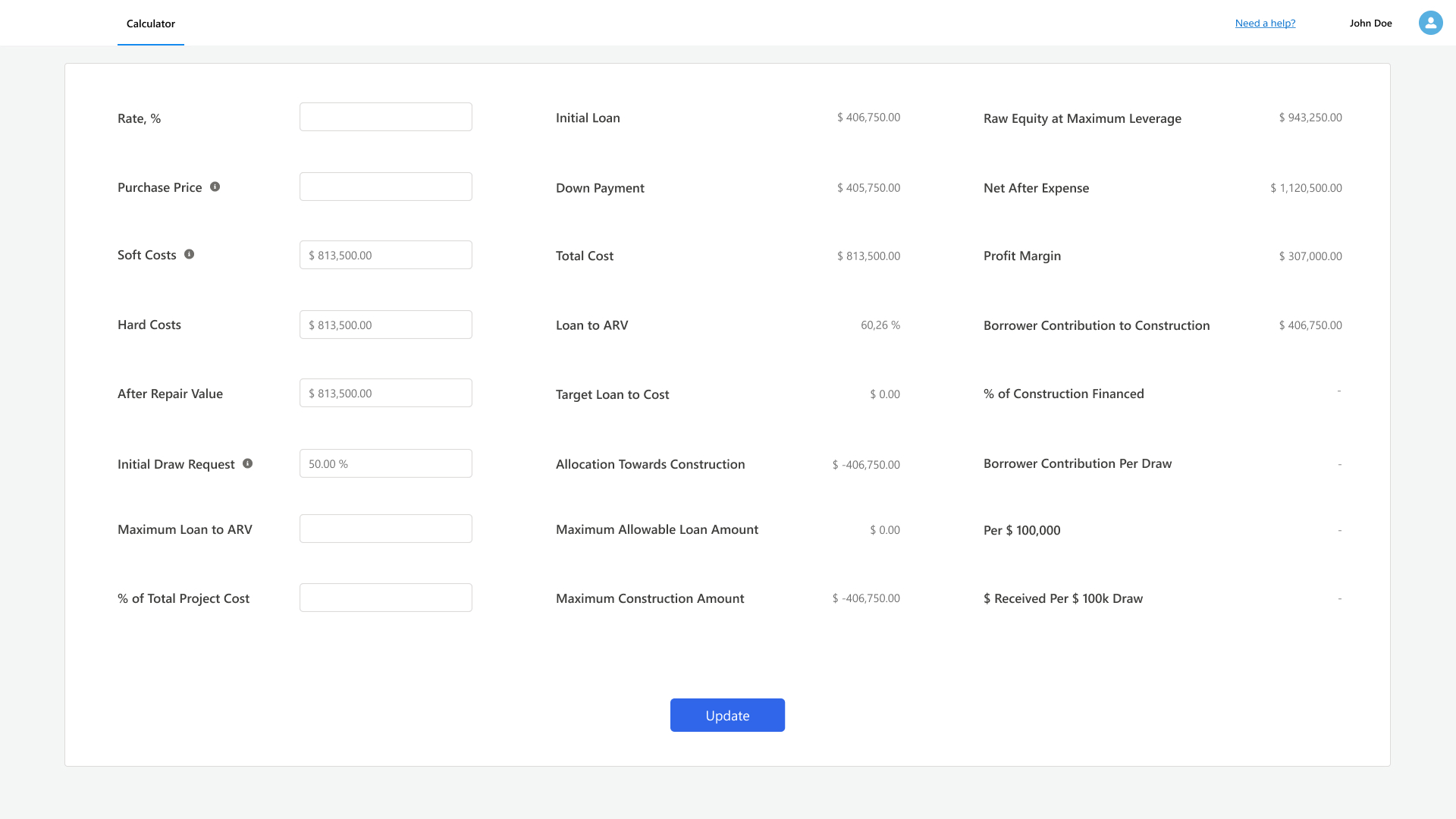Click the info icon beside Soft Costs

coord(190,254)
